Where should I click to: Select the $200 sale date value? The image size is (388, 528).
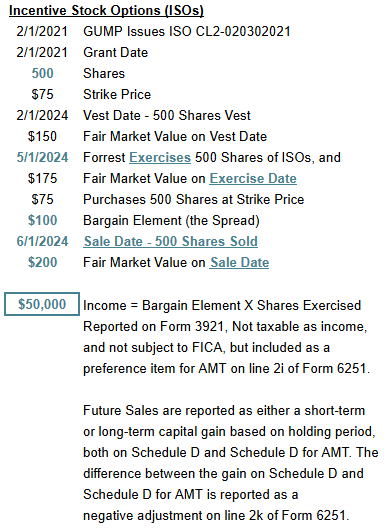coord(42,262)
